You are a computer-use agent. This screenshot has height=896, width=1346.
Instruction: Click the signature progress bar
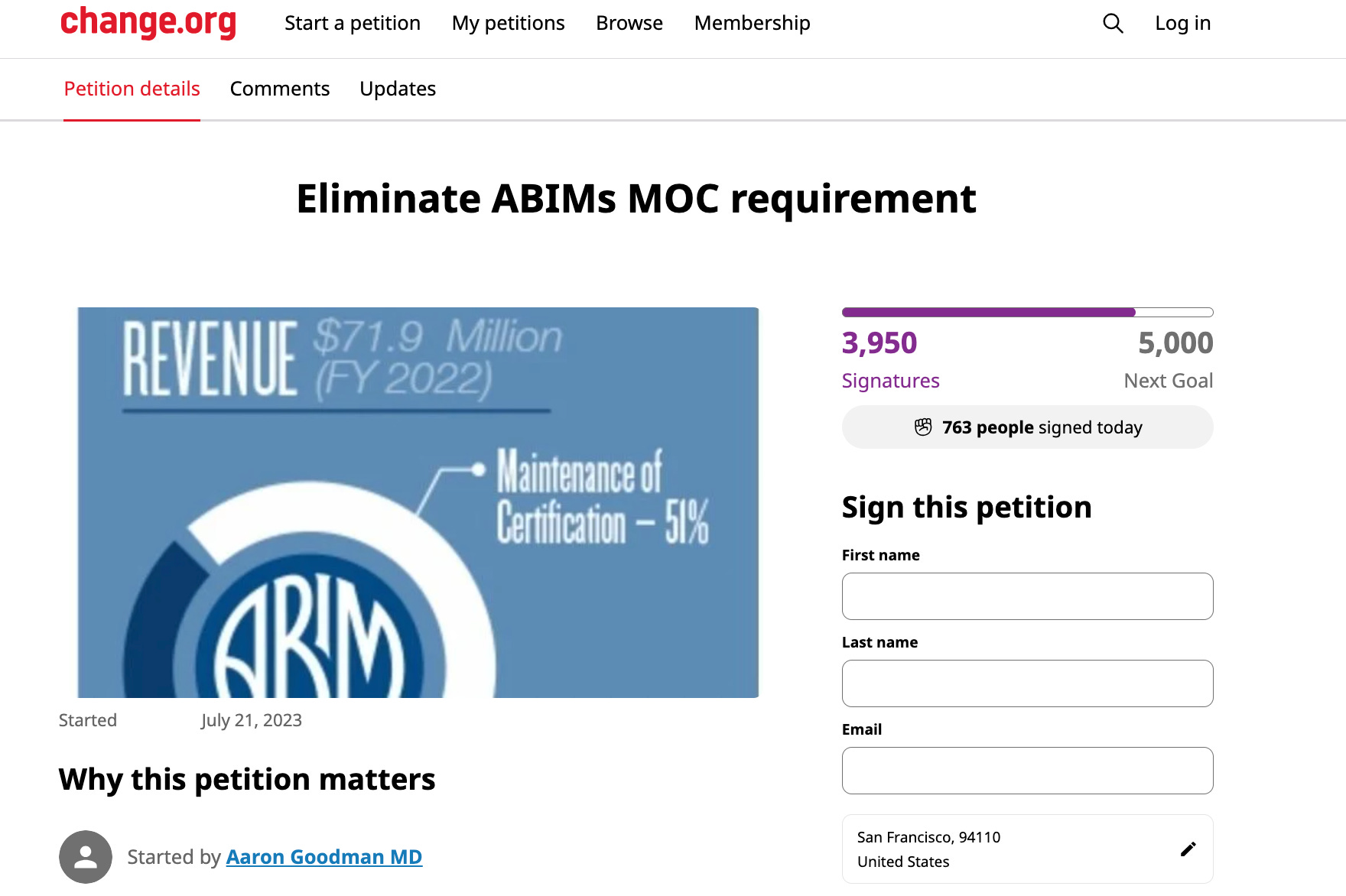coord(1027,312)
